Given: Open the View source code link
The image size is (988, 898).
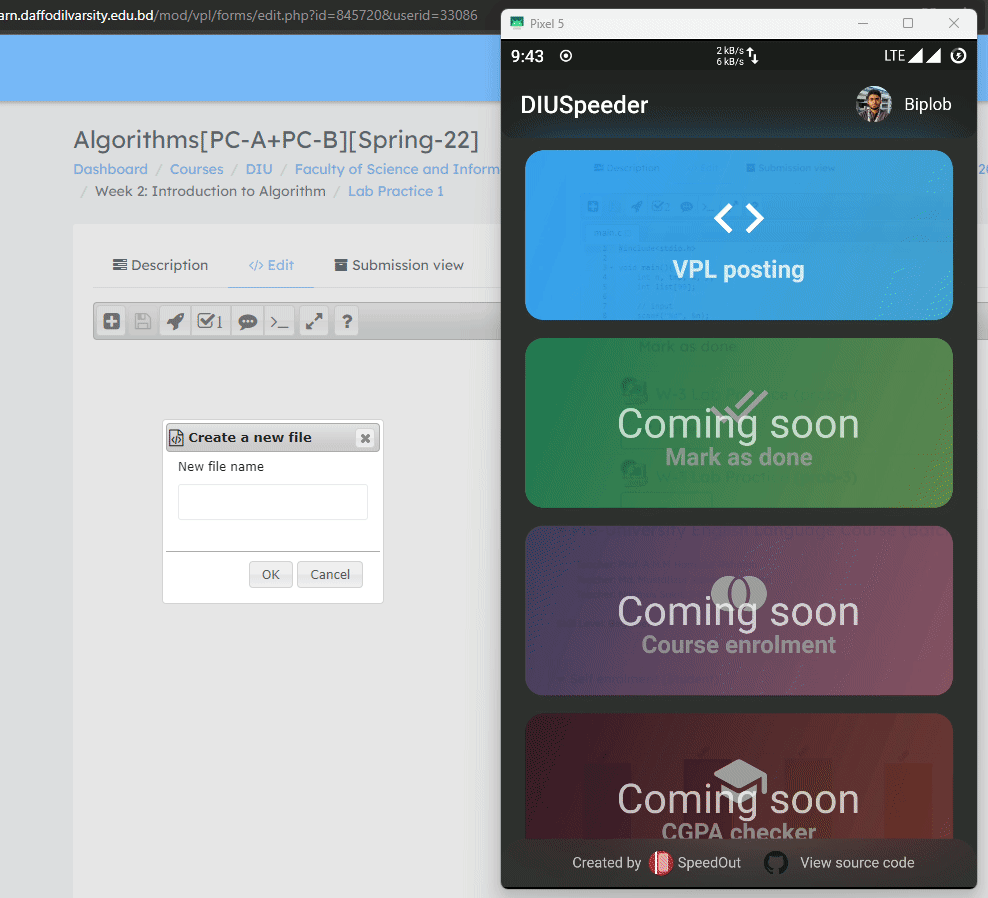Looking at the screenshot, I should 857,863.
